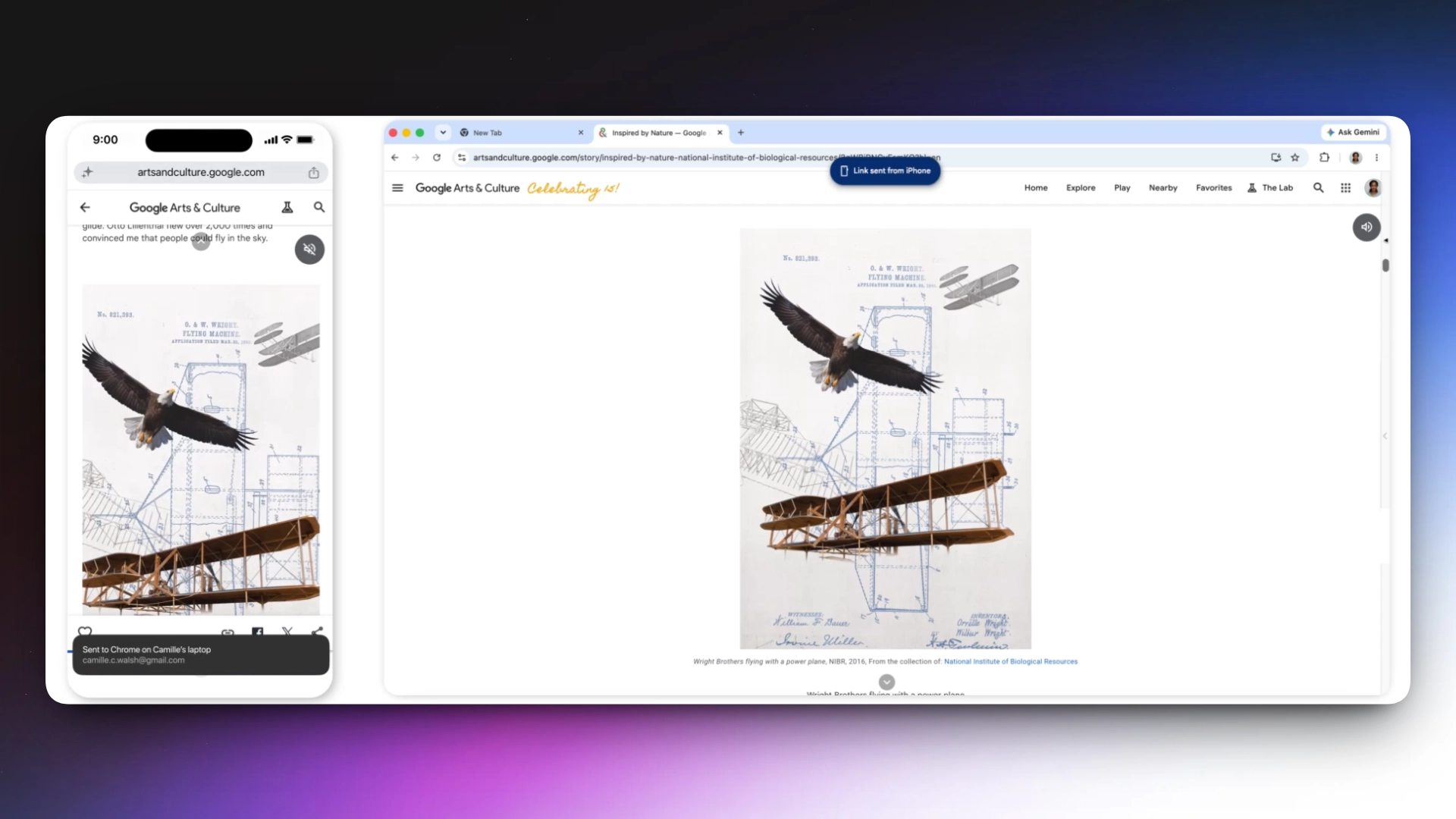Go to Home in the site navigation

(1036, 188)
